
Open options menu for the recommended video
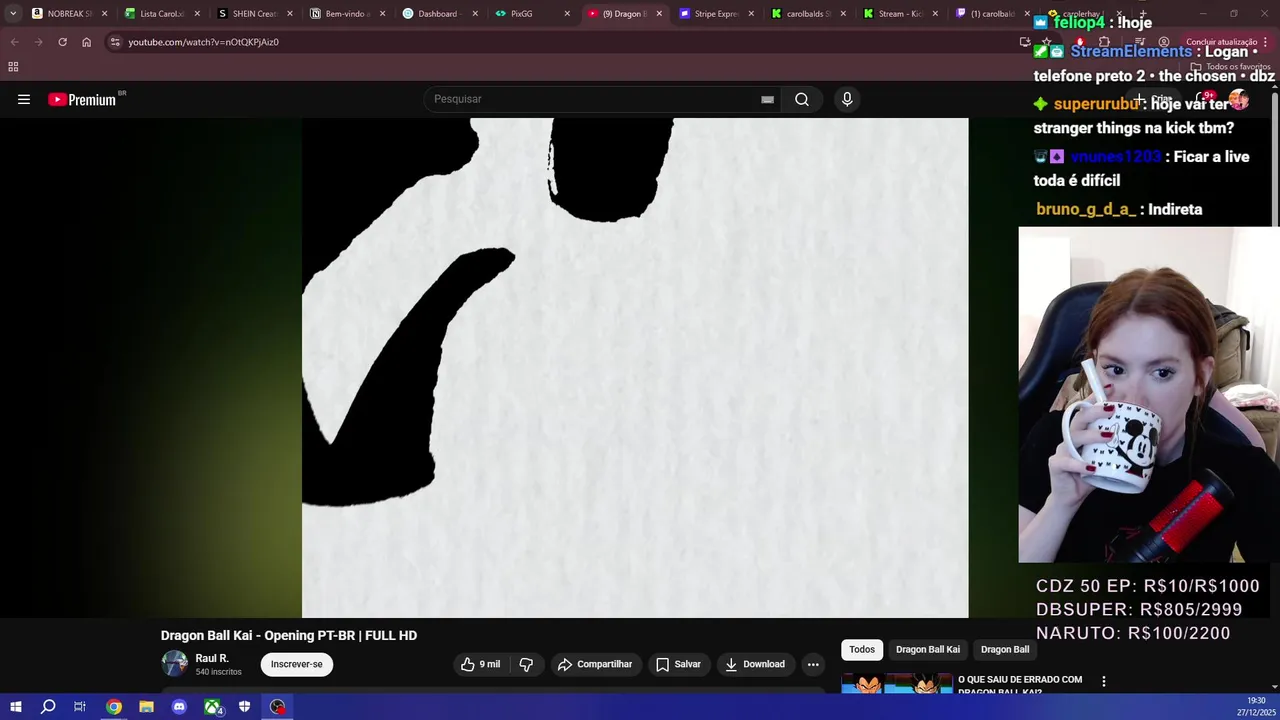[1104, 681]
